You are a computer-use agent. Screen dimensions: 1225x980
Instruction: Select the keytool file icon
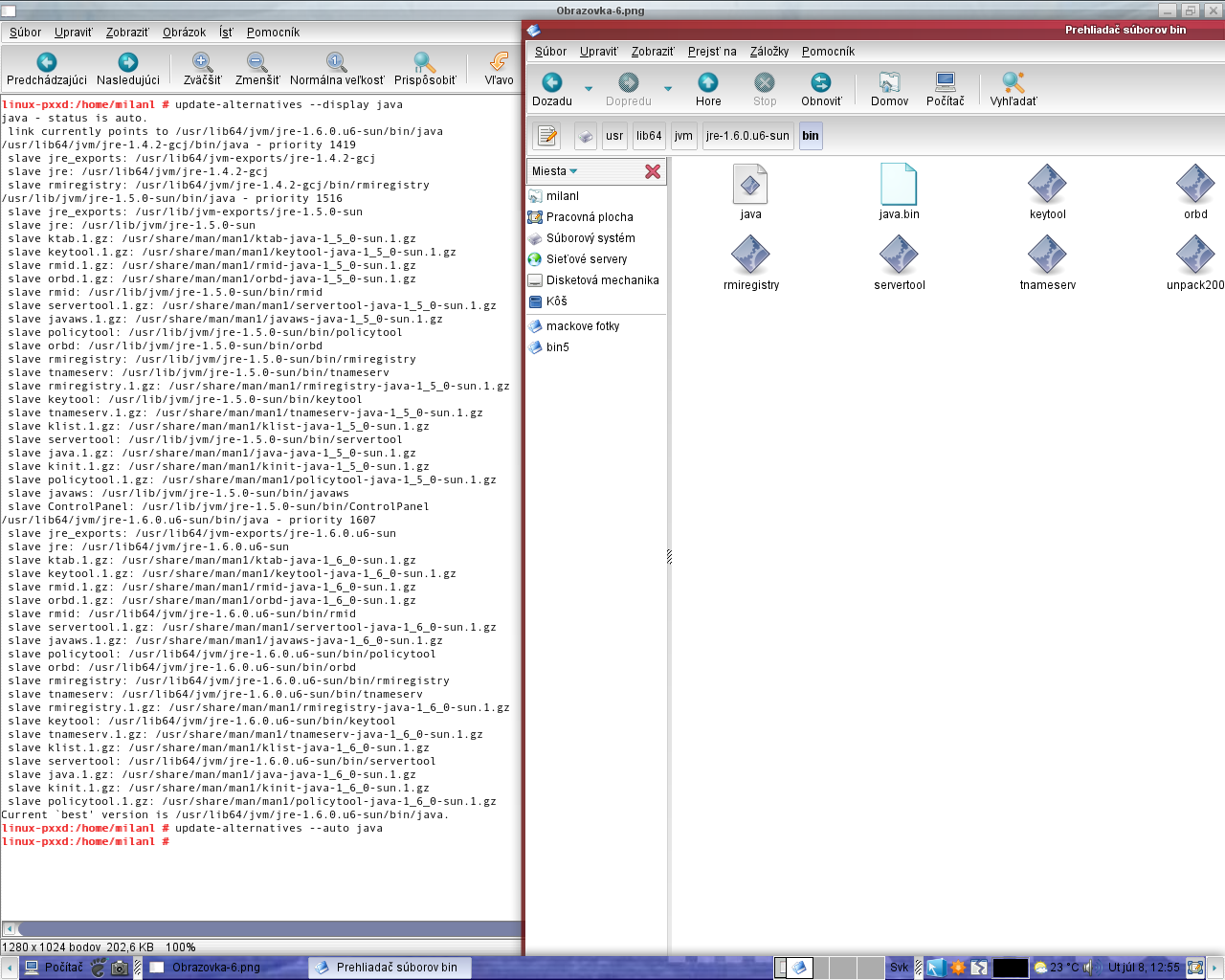coord(1047,185)
